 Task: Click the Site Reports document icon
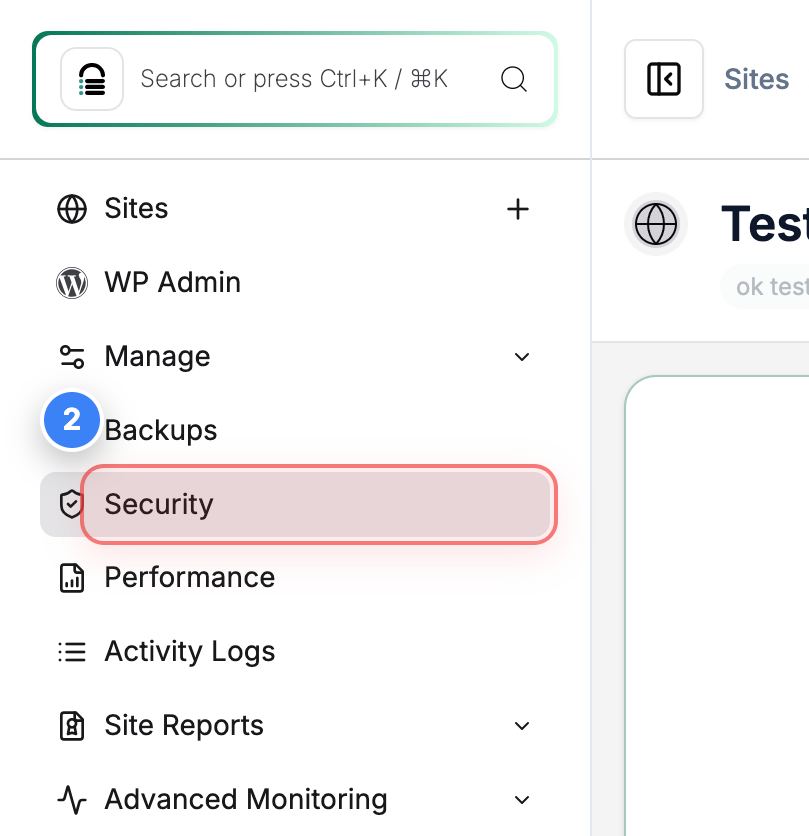point(71,725)
